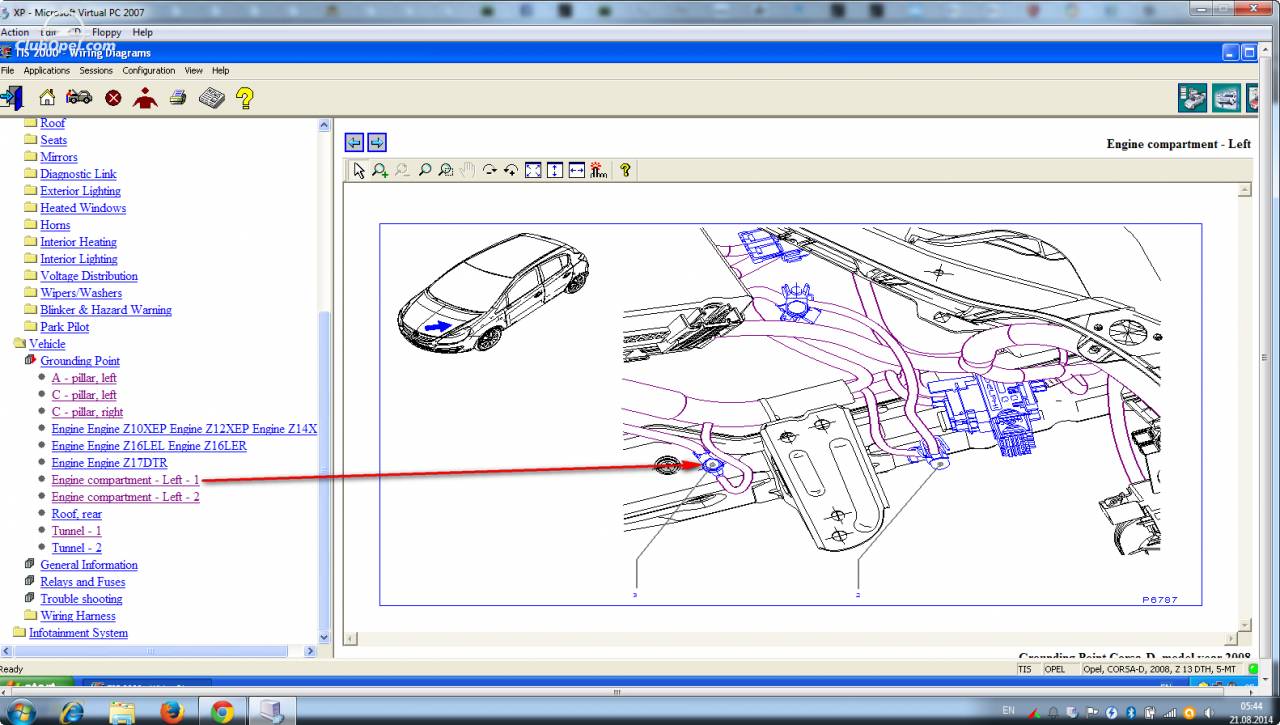The height and width of the screenshot is (725, 1280).
Task: Open the Roof, rear grounding link
Action: (76, 514)
